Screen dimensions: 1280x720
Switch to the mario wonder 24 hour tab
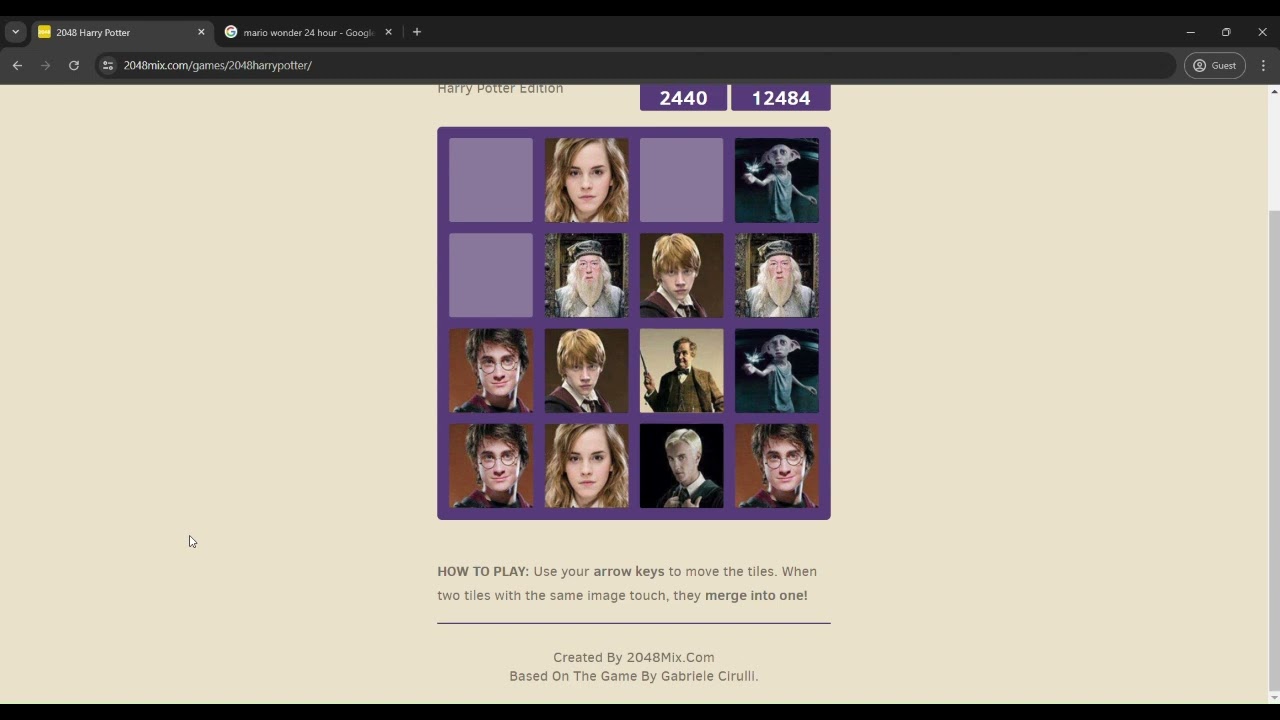(x=309, y=32)
